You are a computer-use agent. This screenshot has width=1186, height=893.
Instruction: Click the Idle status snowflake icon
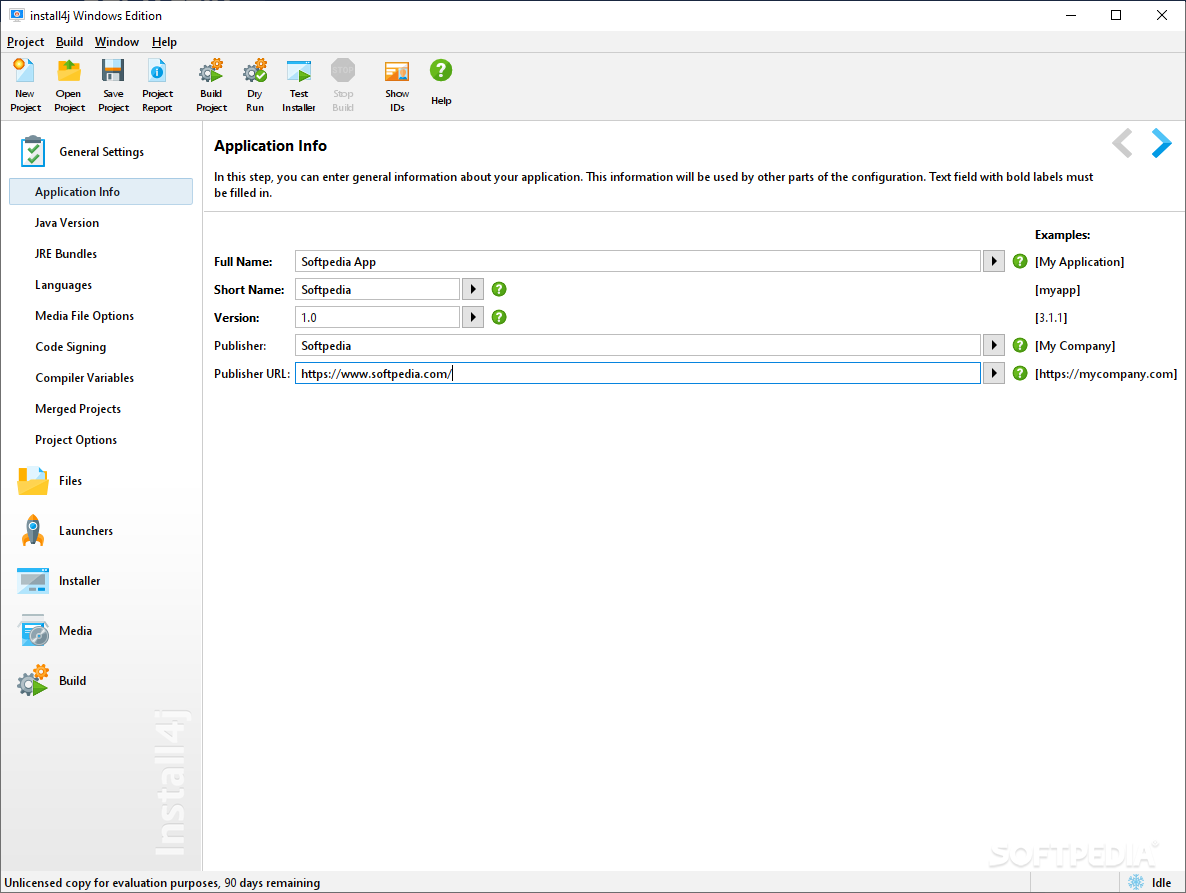1136,882
